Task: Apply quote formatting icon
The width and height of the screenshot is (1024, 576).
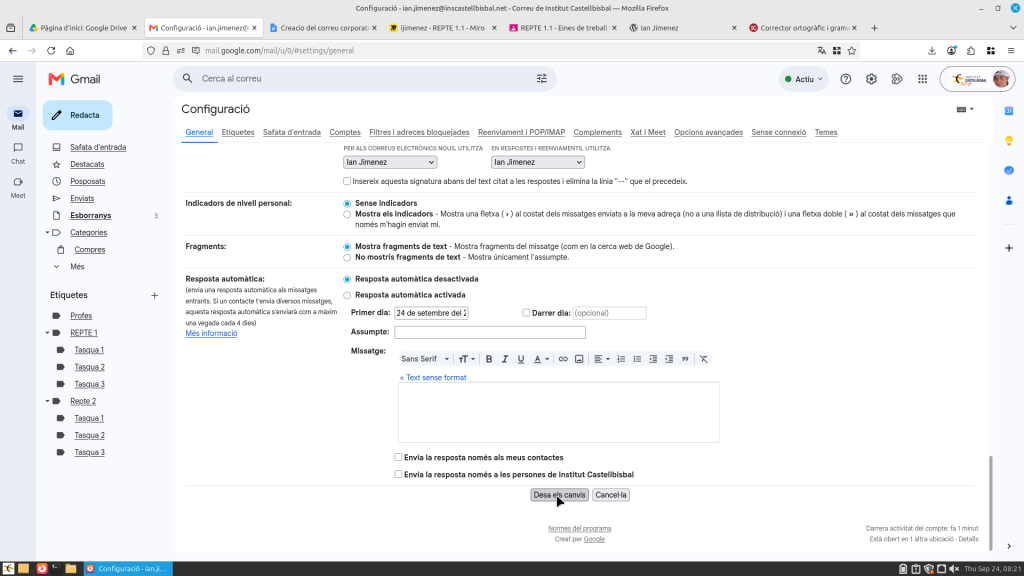Action: pyautogui.click(x=685, y=359)
